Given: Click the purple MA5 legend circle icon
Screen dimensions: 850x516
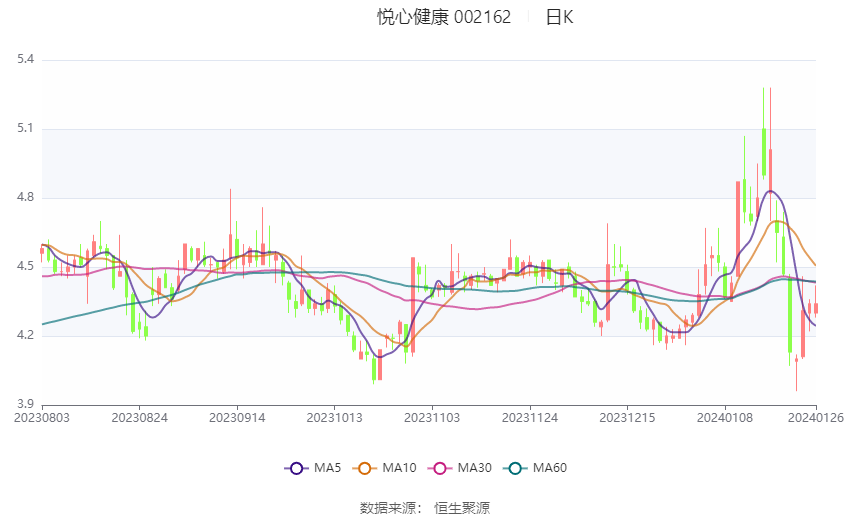Looking at the screenshot, I should (296, 468).
